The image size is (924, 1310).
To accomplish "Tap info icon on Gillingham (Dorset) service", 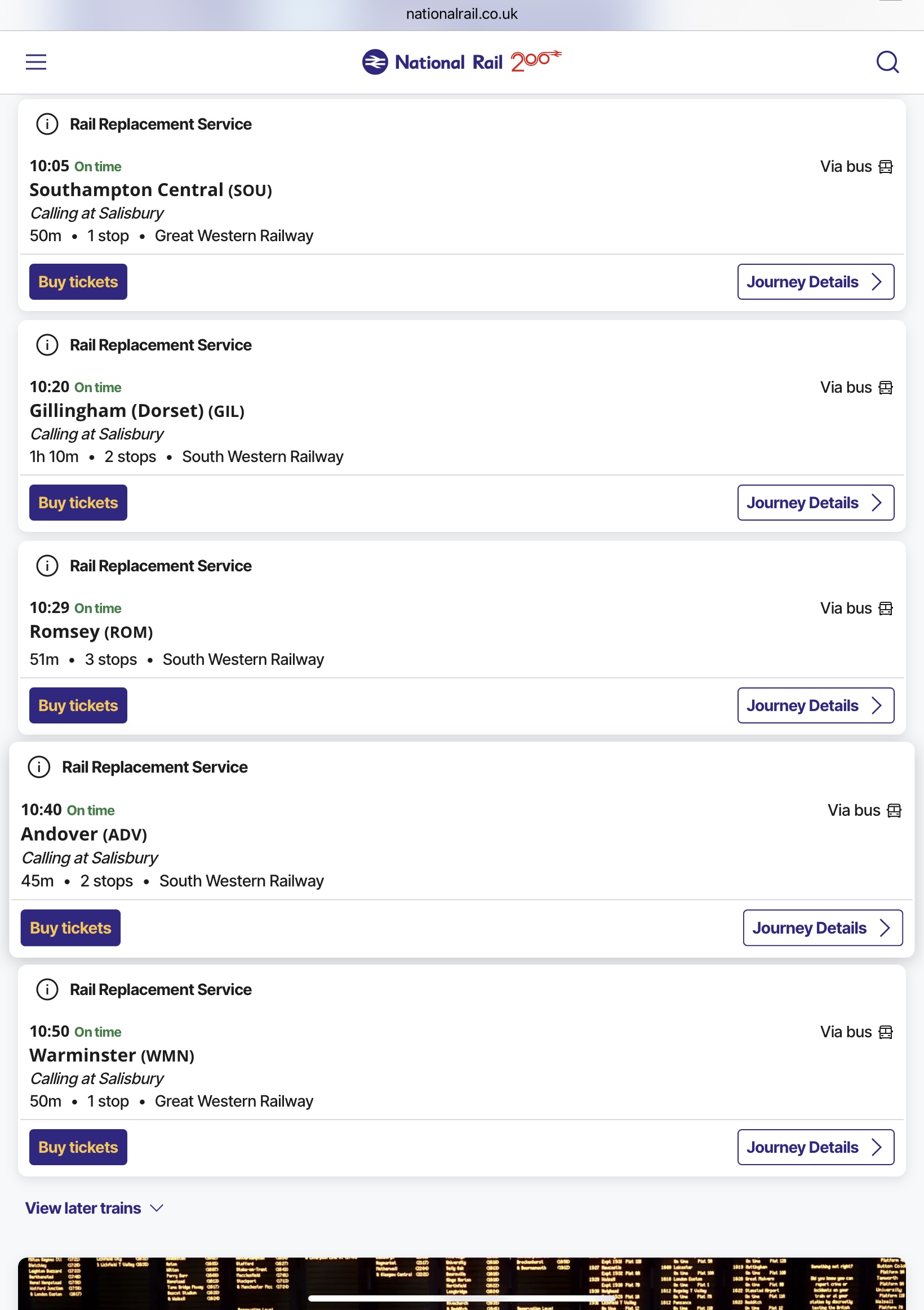I will pos(47,345).
